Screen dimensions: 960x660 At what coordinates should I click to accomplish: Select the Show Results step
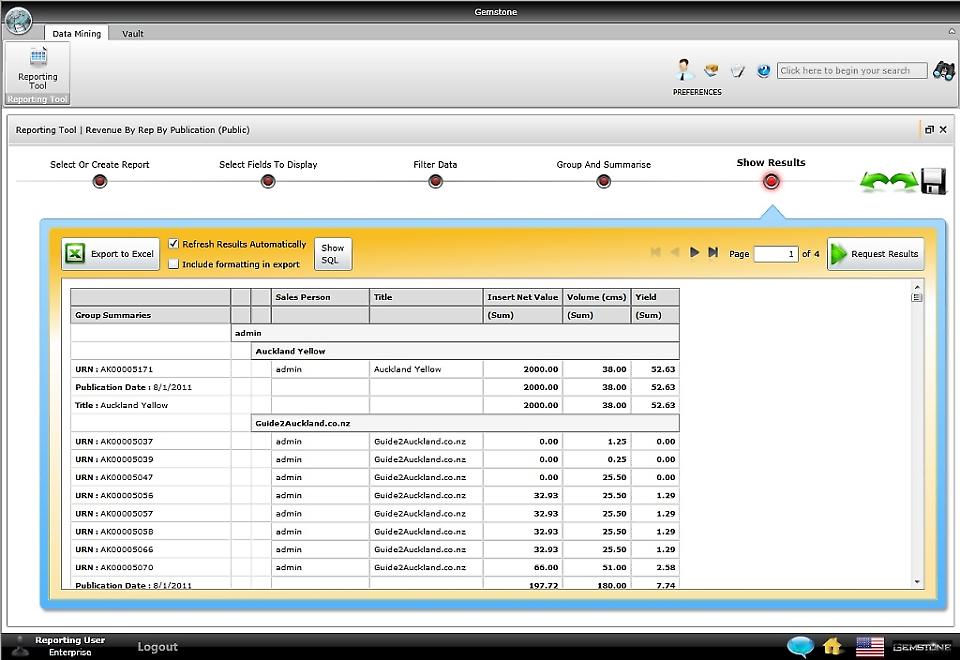pos(771,181)
